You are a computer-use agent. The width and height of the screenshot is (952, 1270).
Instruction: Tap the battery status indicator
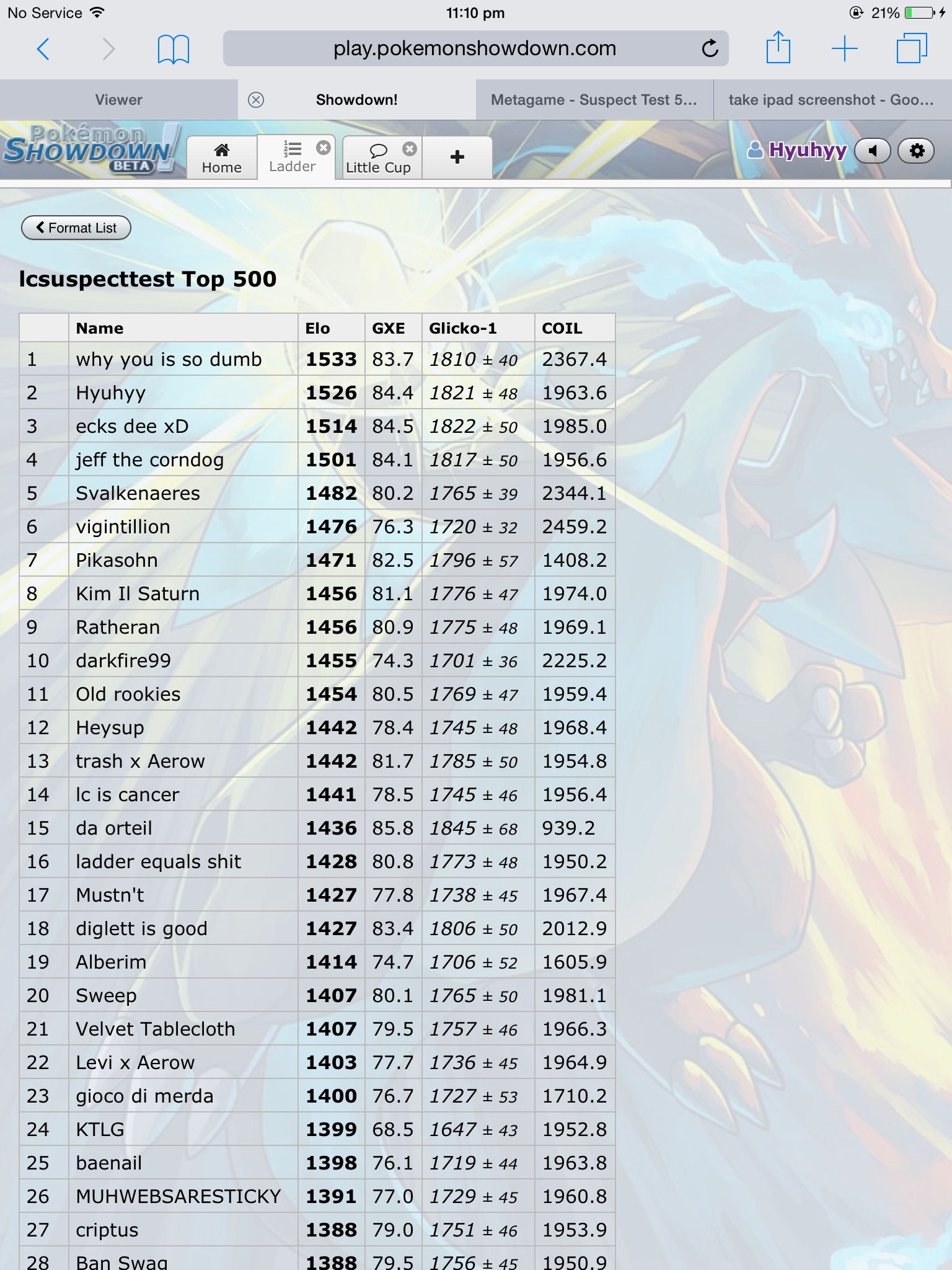pyautogui.click(x=919, y=12)
